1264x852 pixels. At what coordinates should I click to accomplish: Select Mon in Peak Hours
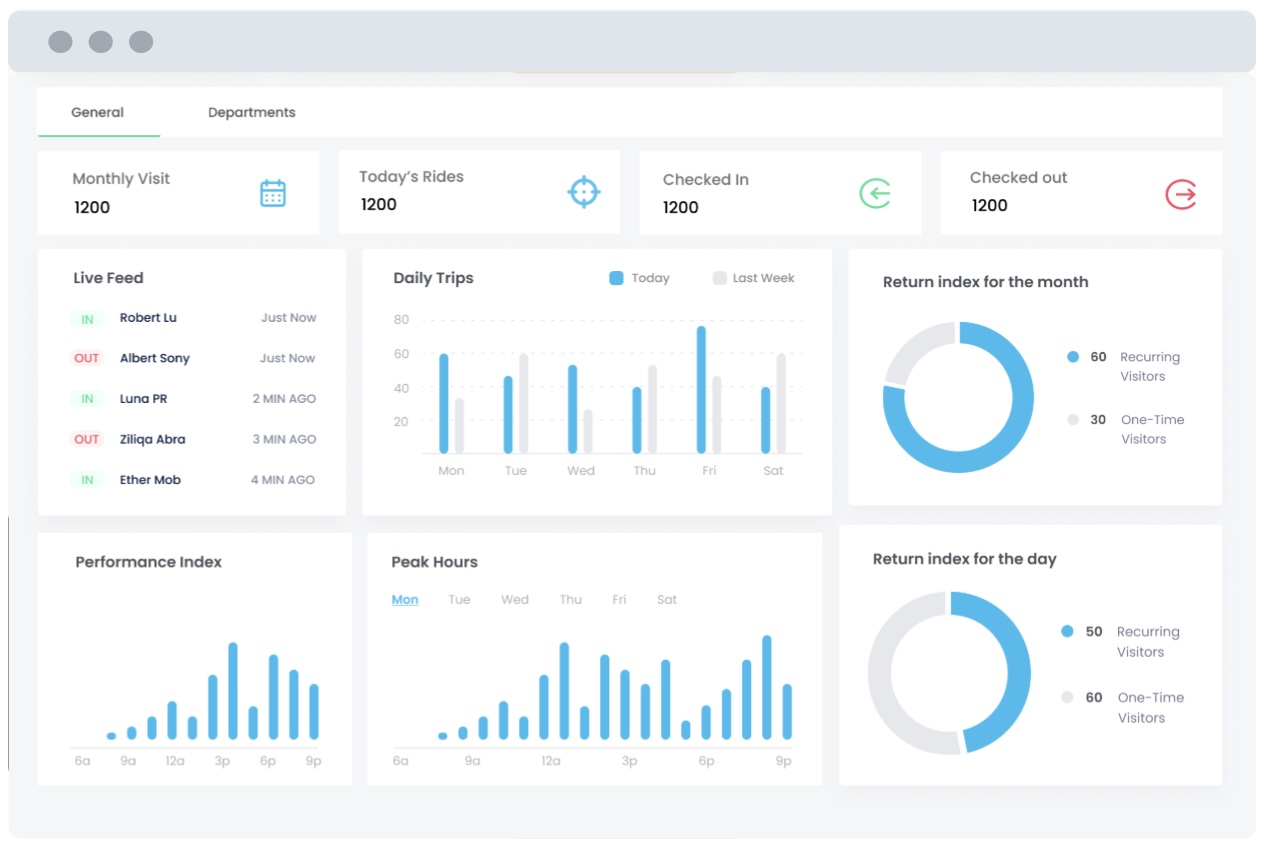point(405,600)
